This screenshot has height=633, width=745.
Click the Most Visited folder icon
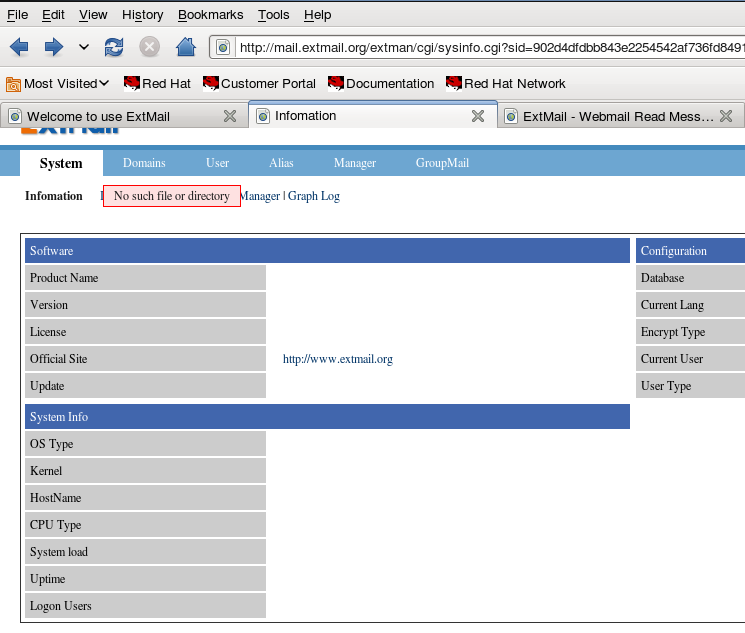click(13, 84)
